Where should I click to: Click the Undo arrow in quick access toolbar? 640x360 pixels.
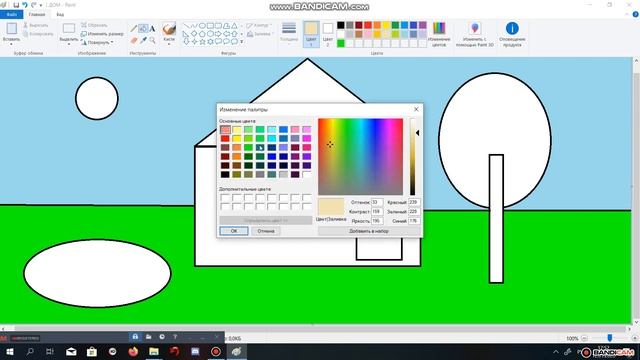(25, 5)
